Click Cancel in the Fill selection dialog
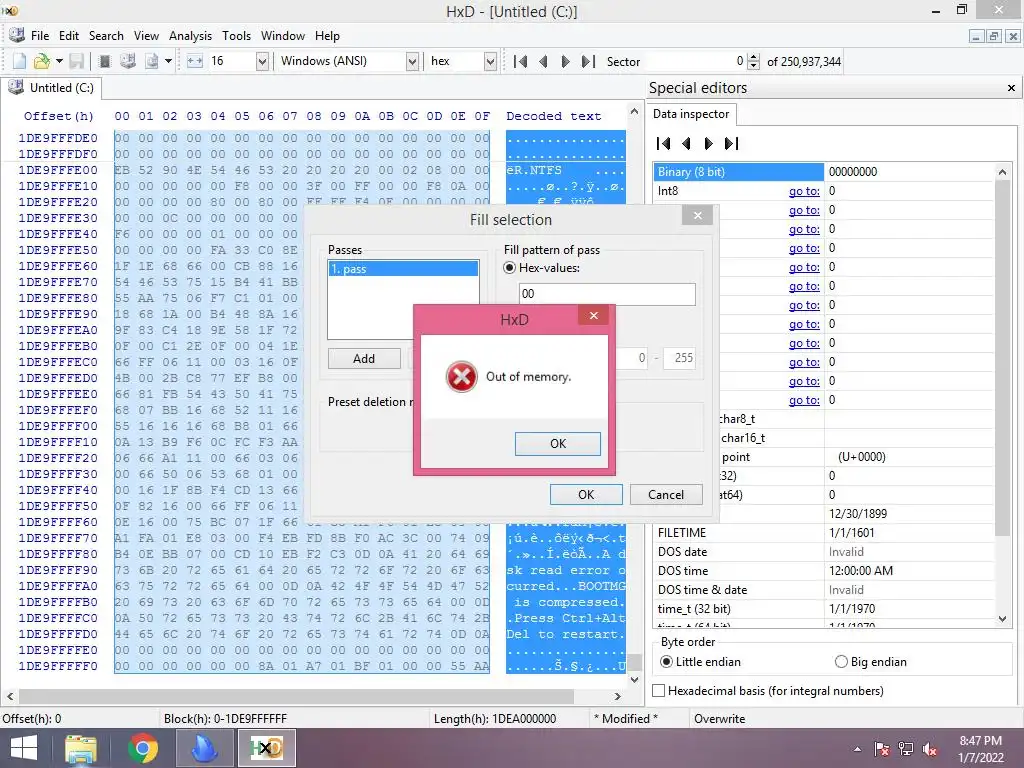The image size is (1024, 768). click(666, 494)
